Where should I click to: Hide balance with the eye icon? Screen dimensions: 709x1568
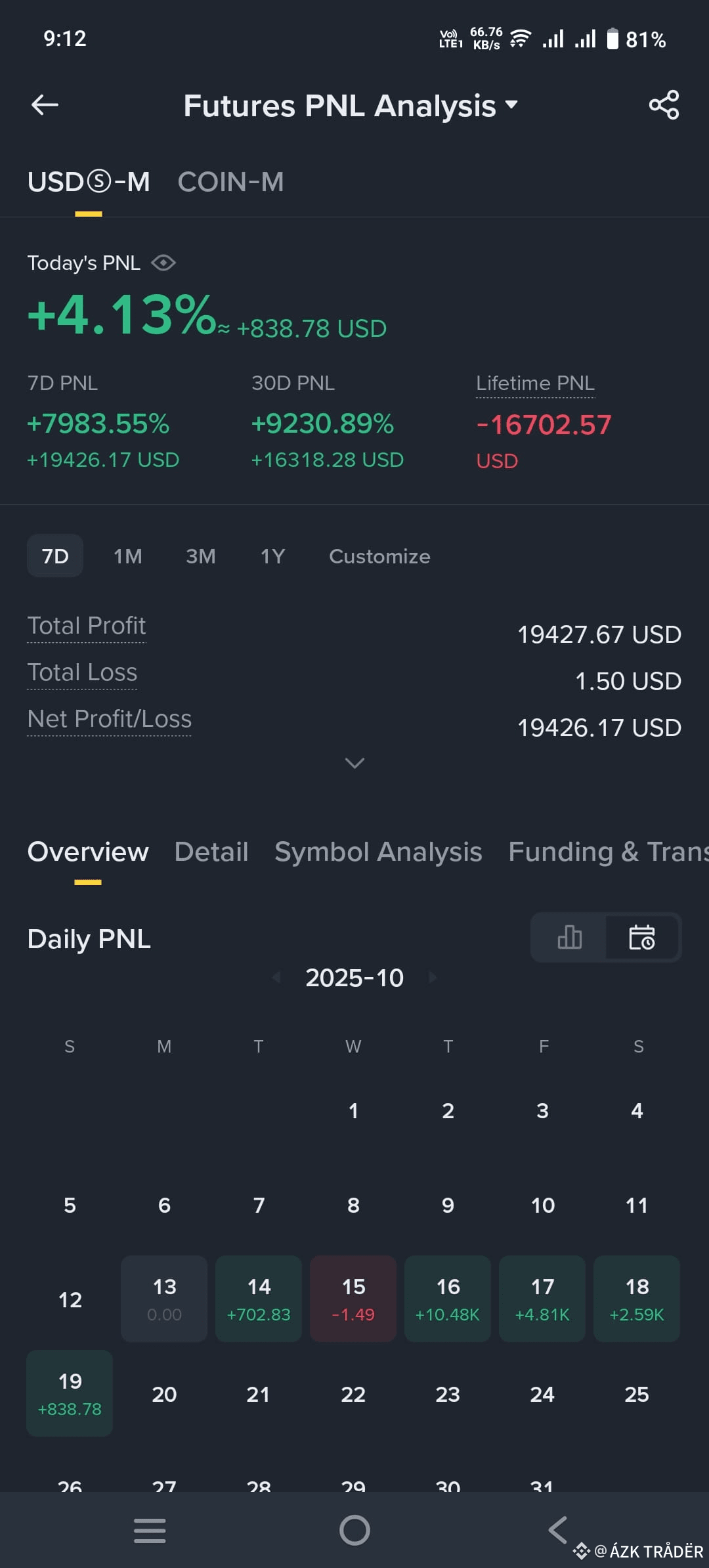pyautogui.click(x=163, y=263)
